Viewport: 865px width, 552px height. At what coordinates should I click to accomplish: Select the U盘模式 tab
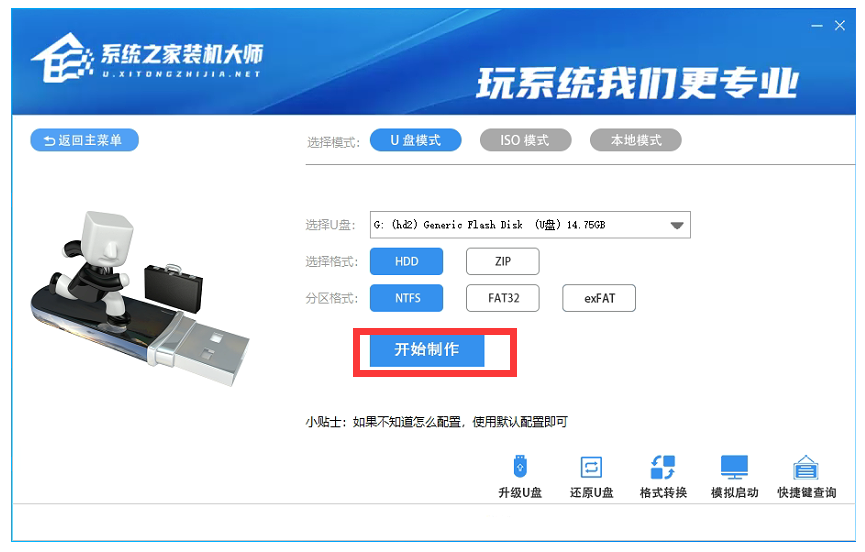click(x=415, y=140)
